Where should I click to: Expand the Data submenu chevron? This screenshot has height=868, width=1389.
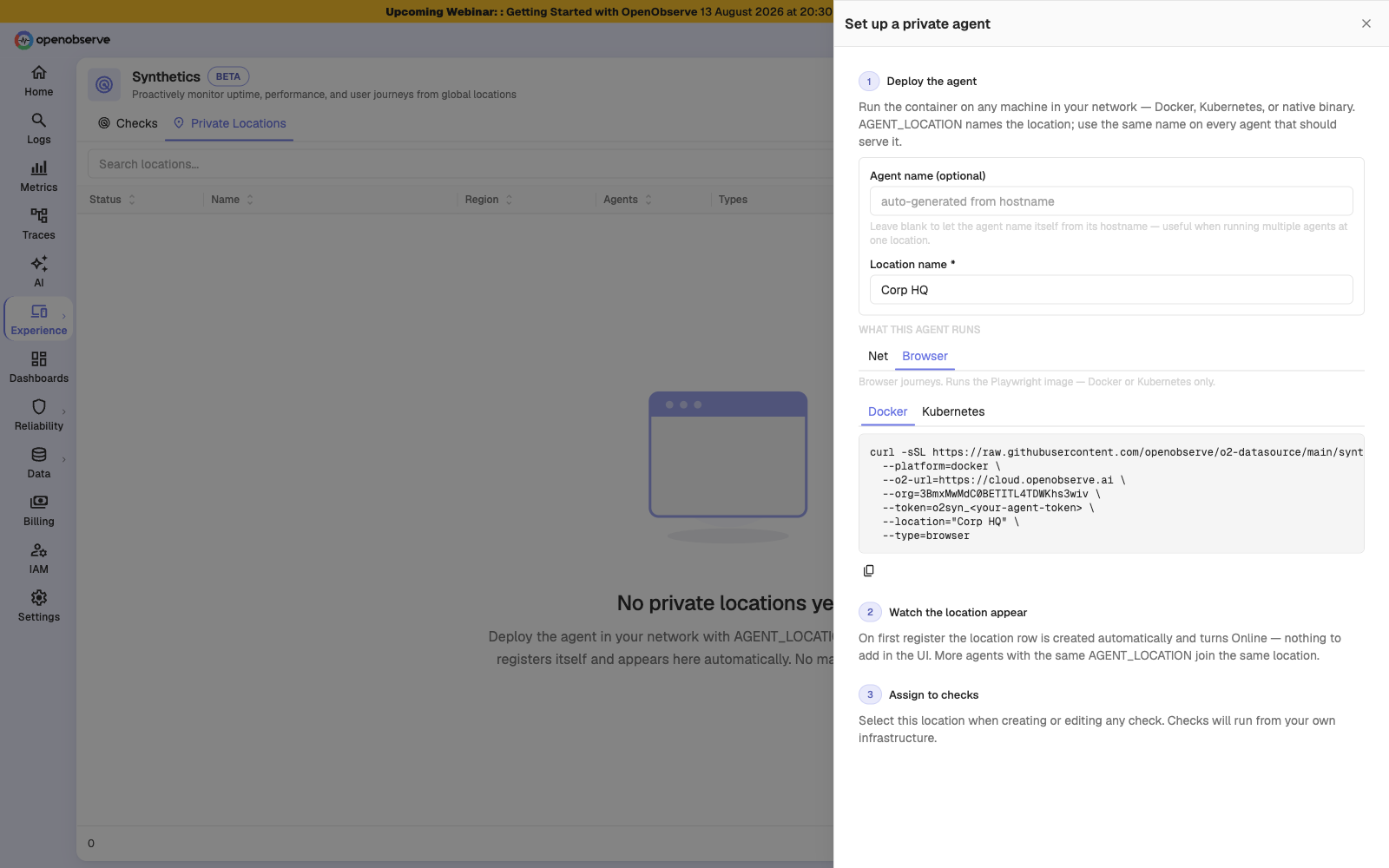tap(64, 459)
